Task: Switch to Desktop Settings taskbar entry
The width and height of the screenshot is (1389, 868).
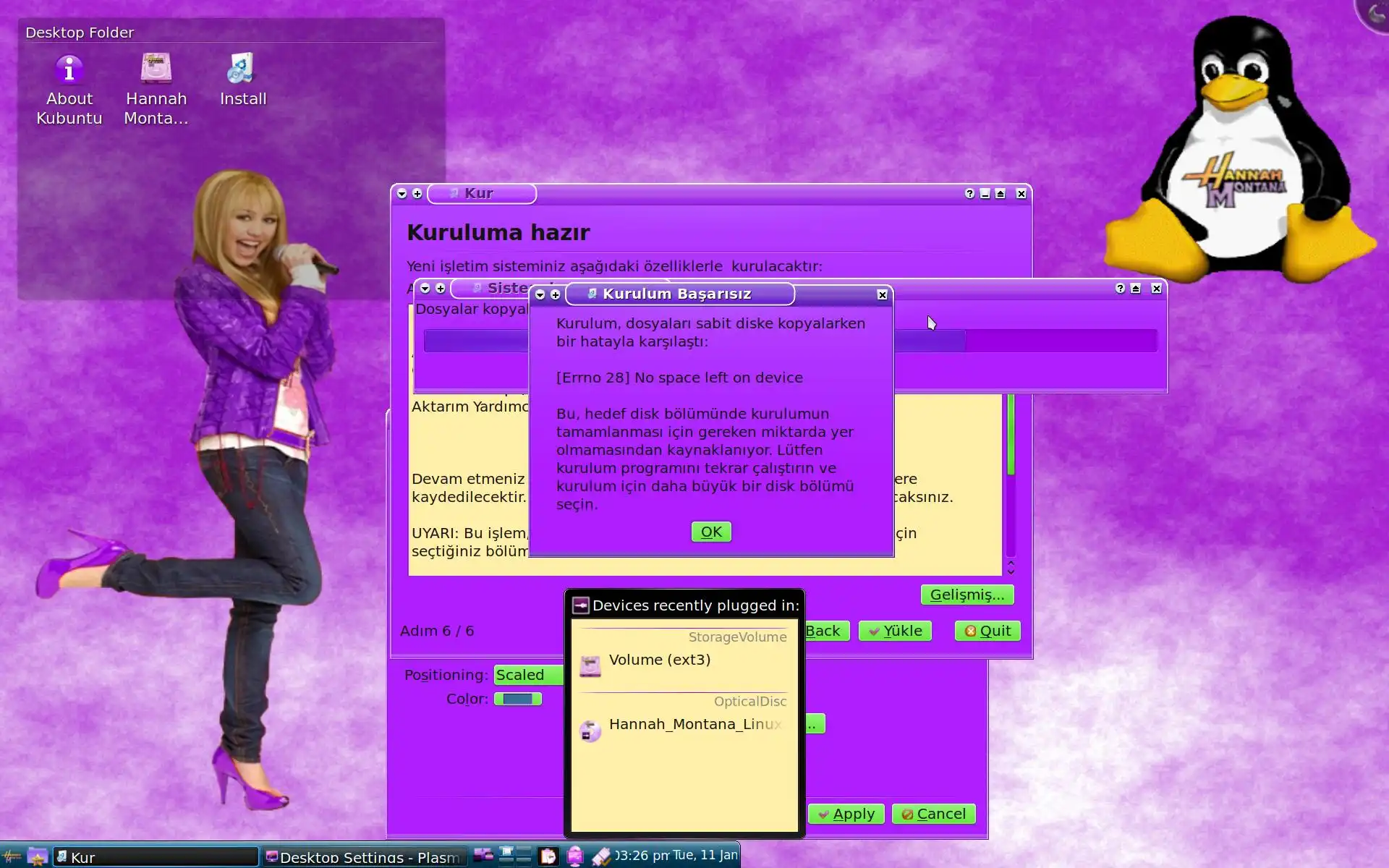Action: pyautogui.click(x=363, y=857)
